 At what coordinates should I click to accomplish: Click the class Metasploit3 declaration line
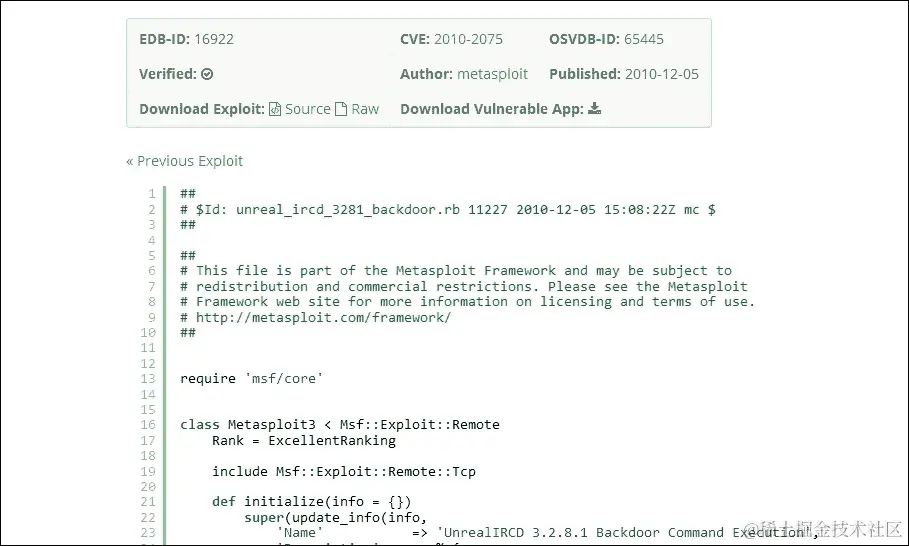tap(340, 424)
